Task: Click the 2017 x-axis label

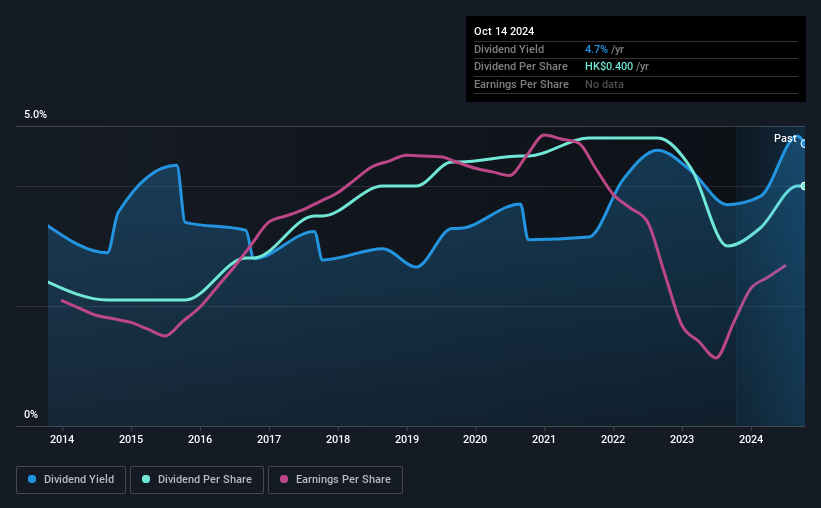Action: coord(269,439)
